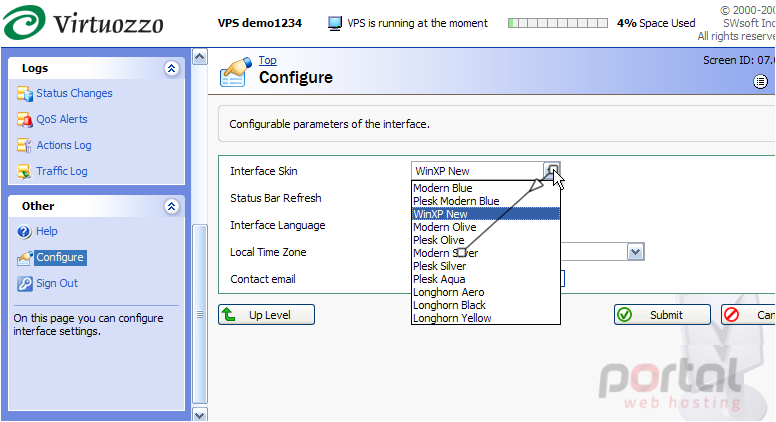Choose Longhorn Yellow skin option
776x422 pixels.
pyautogui.click(x=485, y=318)
